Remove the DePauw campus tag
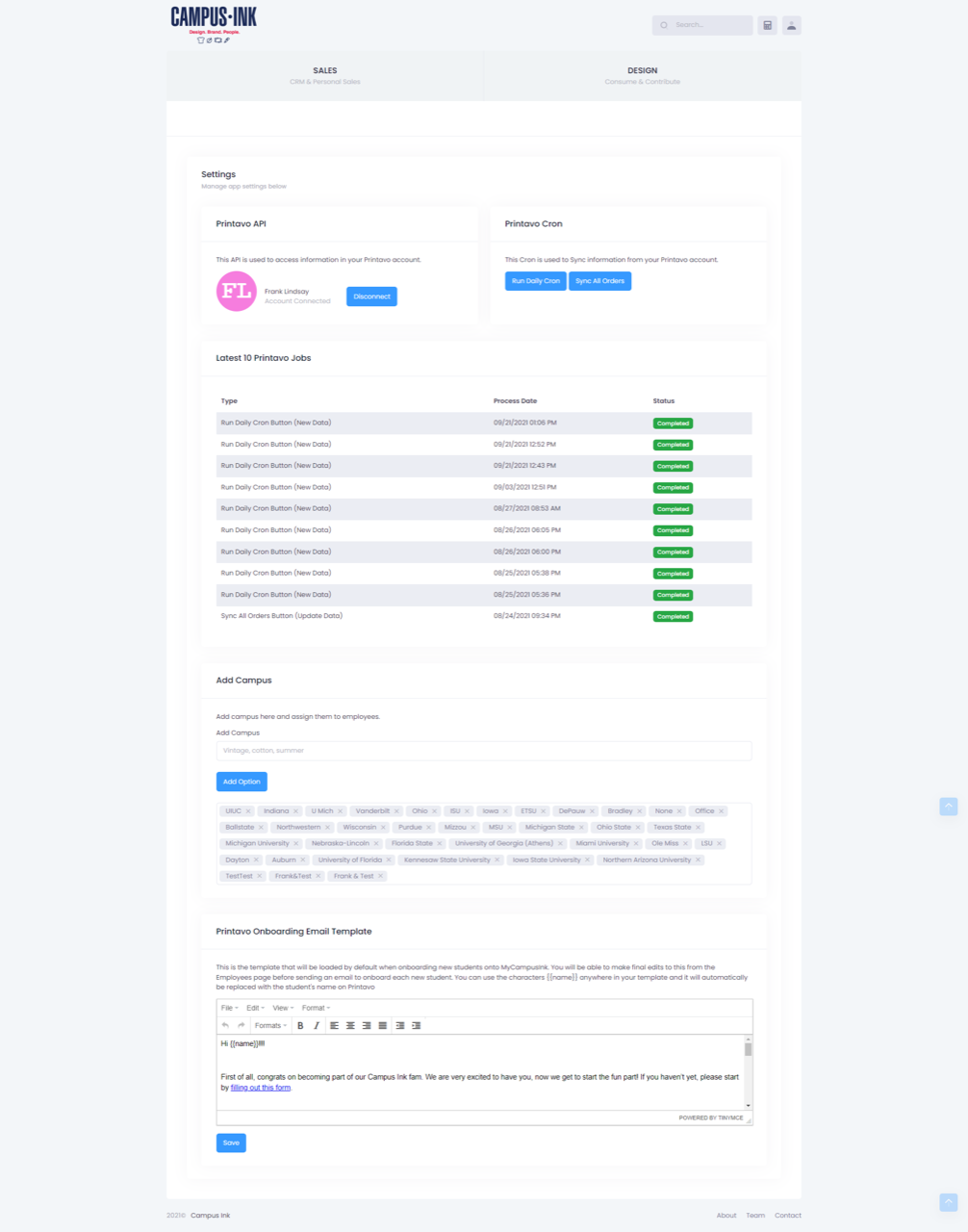Screen dimensions: 968x1232 tap(592, 811)
